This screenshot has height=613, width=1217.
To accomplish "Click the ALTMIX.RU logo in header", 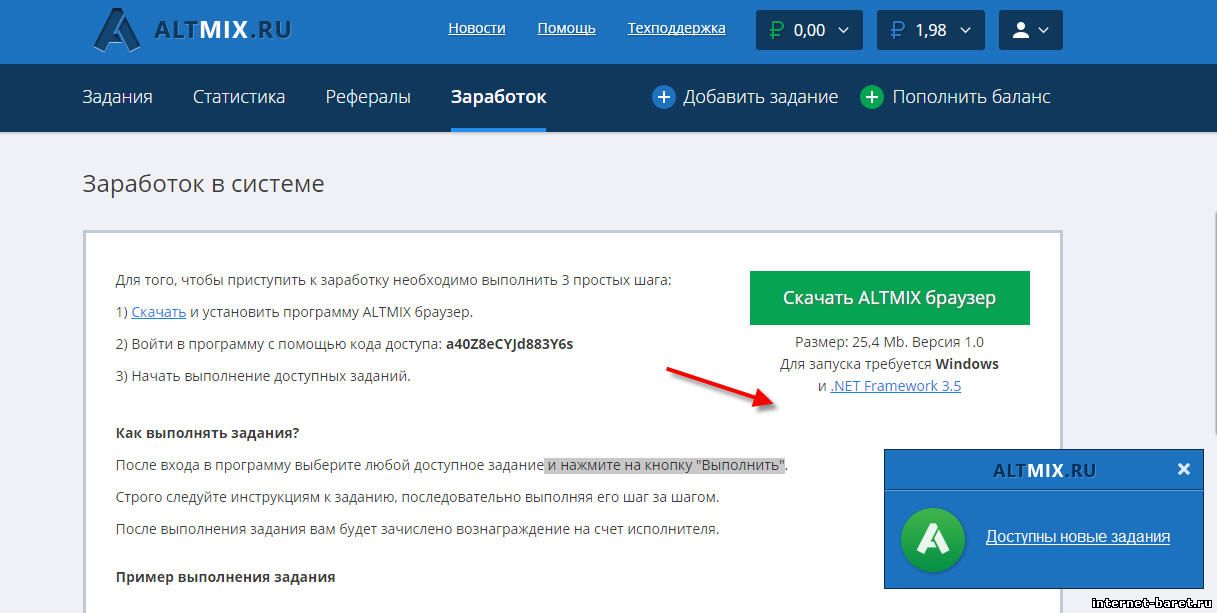I will (x=192, y=30).
